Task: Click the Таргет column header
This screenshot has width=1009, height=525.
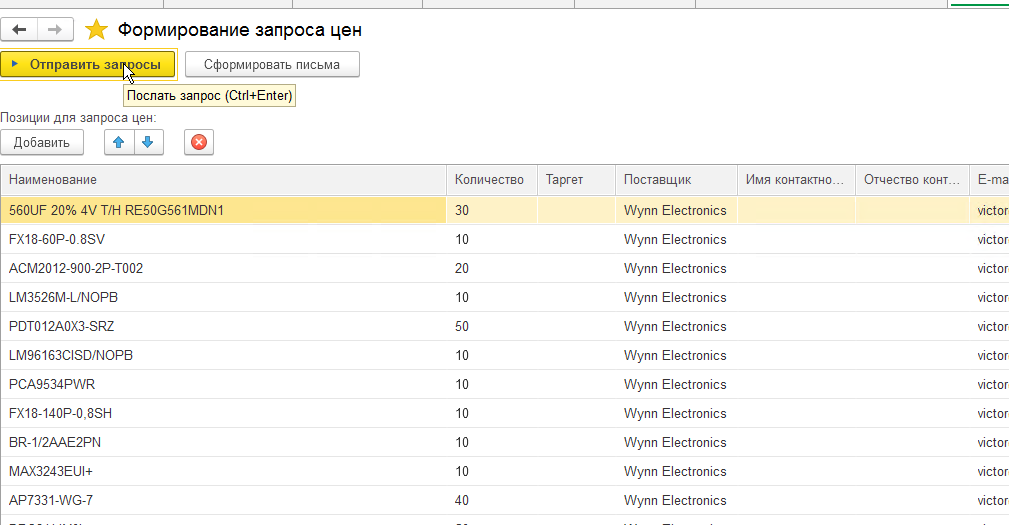Action: click(x=576, y=179)
